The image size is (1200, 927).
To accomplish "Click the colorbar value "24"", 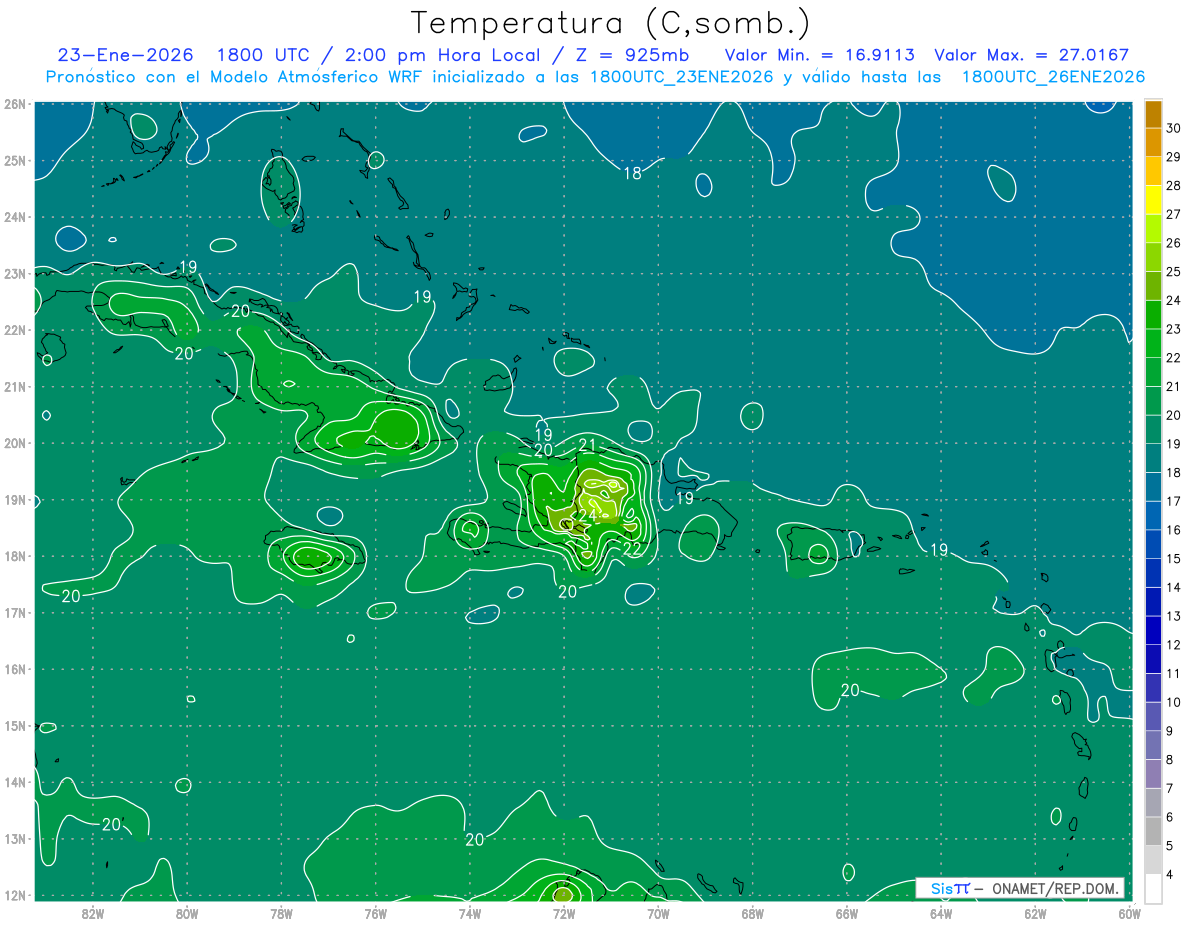I will point(1174,300).
